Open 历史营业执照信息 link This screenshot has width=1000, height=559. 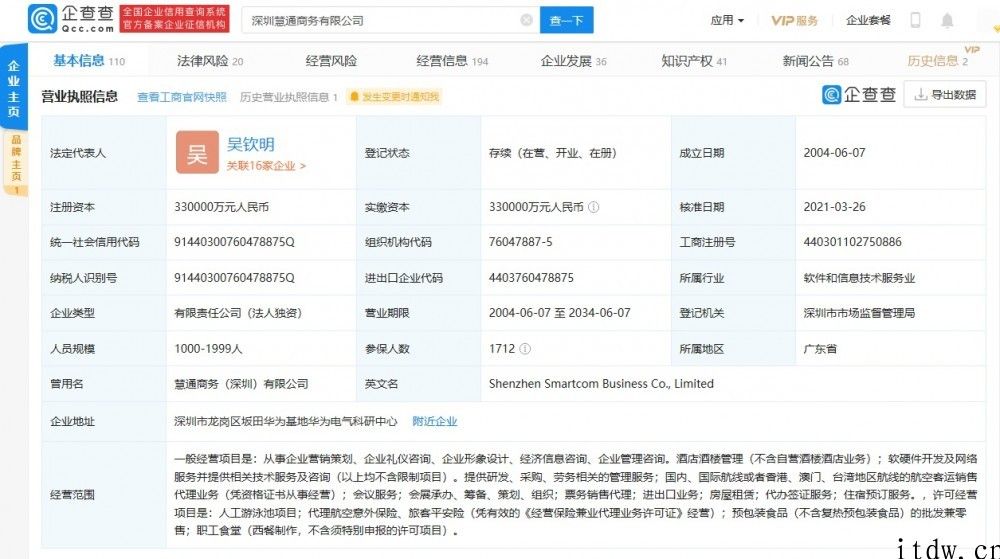pyautogui.click(x=288, y=97)
